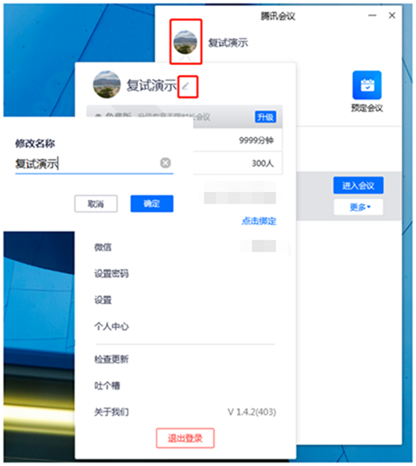
Task: Open the 设置 menu item
Action: point(103,300)
